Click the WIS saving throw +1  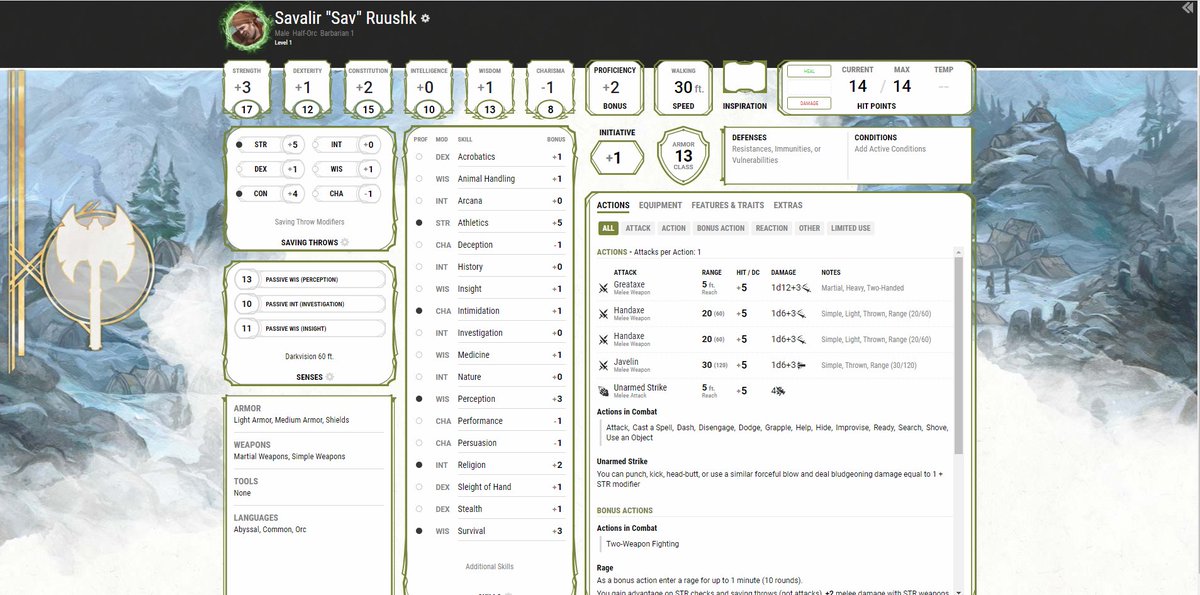(369, 169)
